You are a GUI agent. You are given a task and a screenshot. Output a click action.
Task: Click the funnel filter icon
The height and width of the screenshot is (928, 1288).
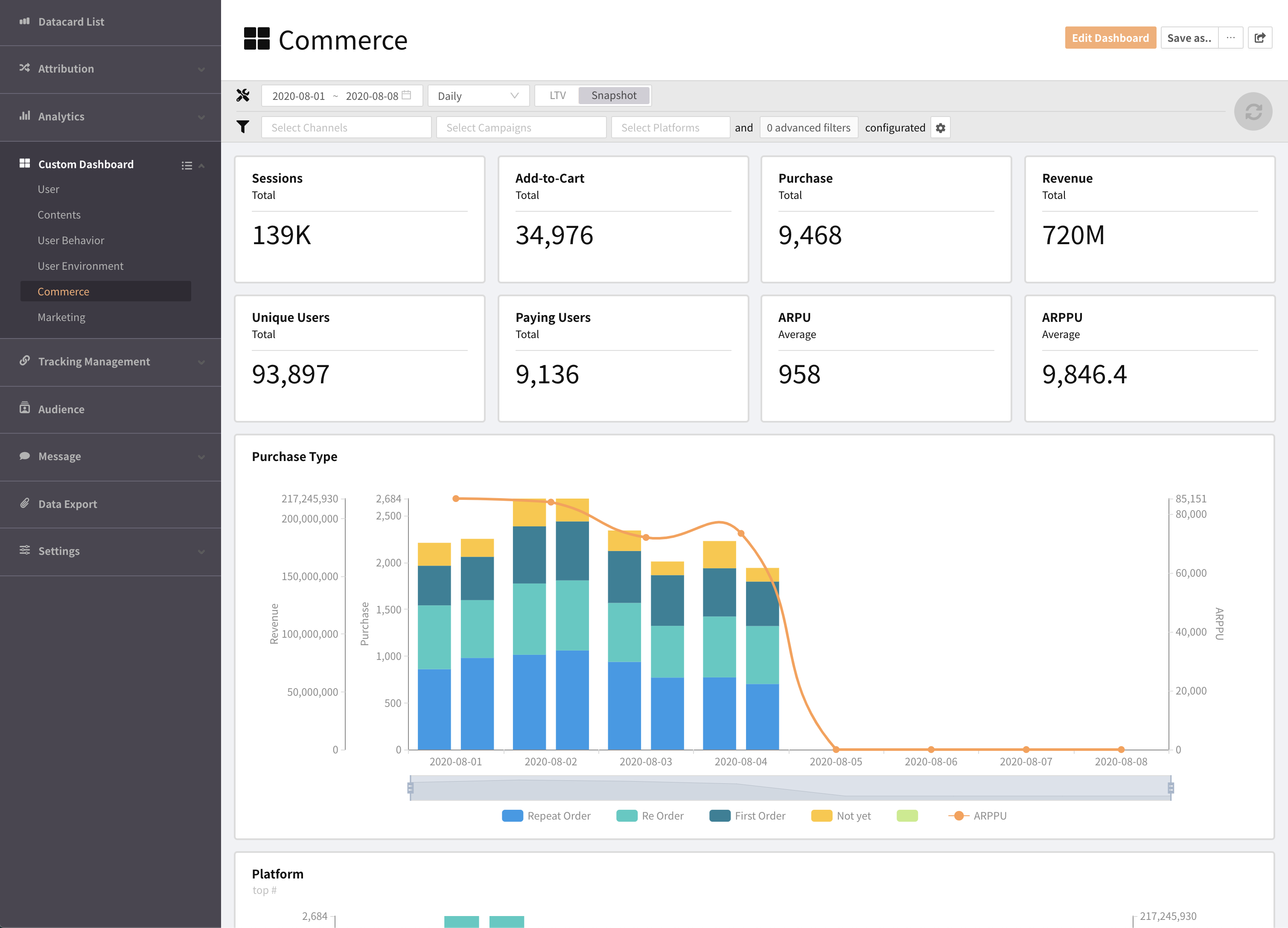point(243,127)
